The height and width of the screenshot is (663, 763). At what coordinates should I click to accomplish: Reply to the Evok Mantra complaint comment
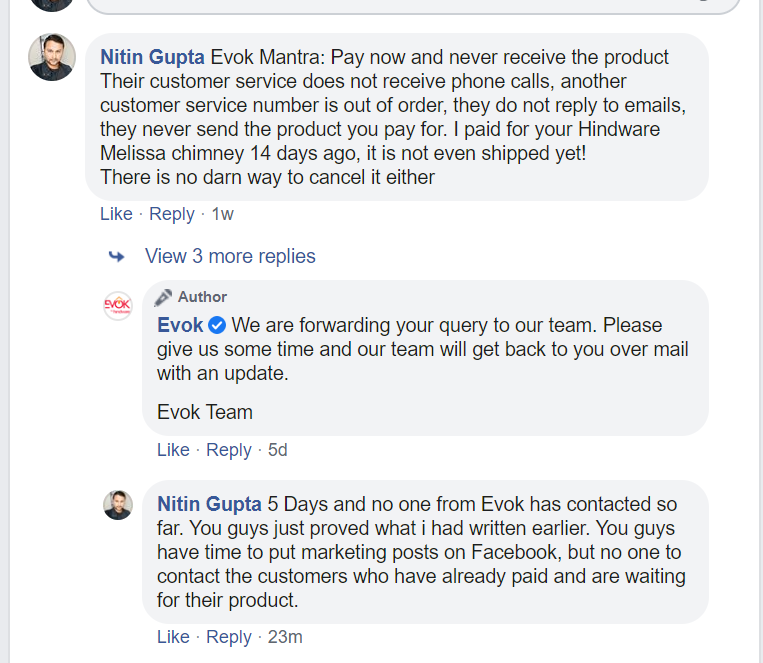coord(171,214)
